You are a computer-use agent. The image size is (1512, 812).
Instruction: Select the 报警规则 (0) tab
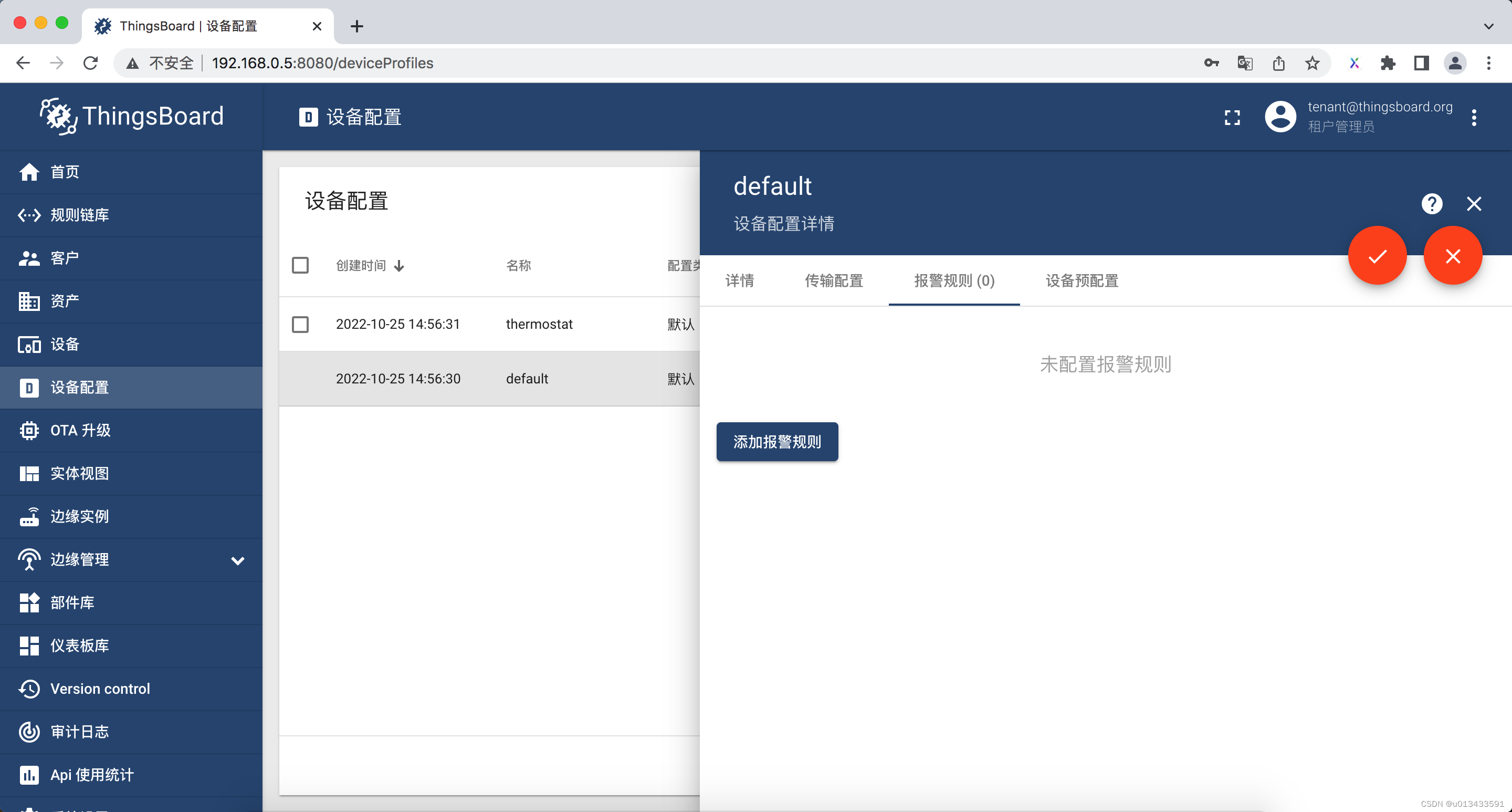(x=954, y=280)
